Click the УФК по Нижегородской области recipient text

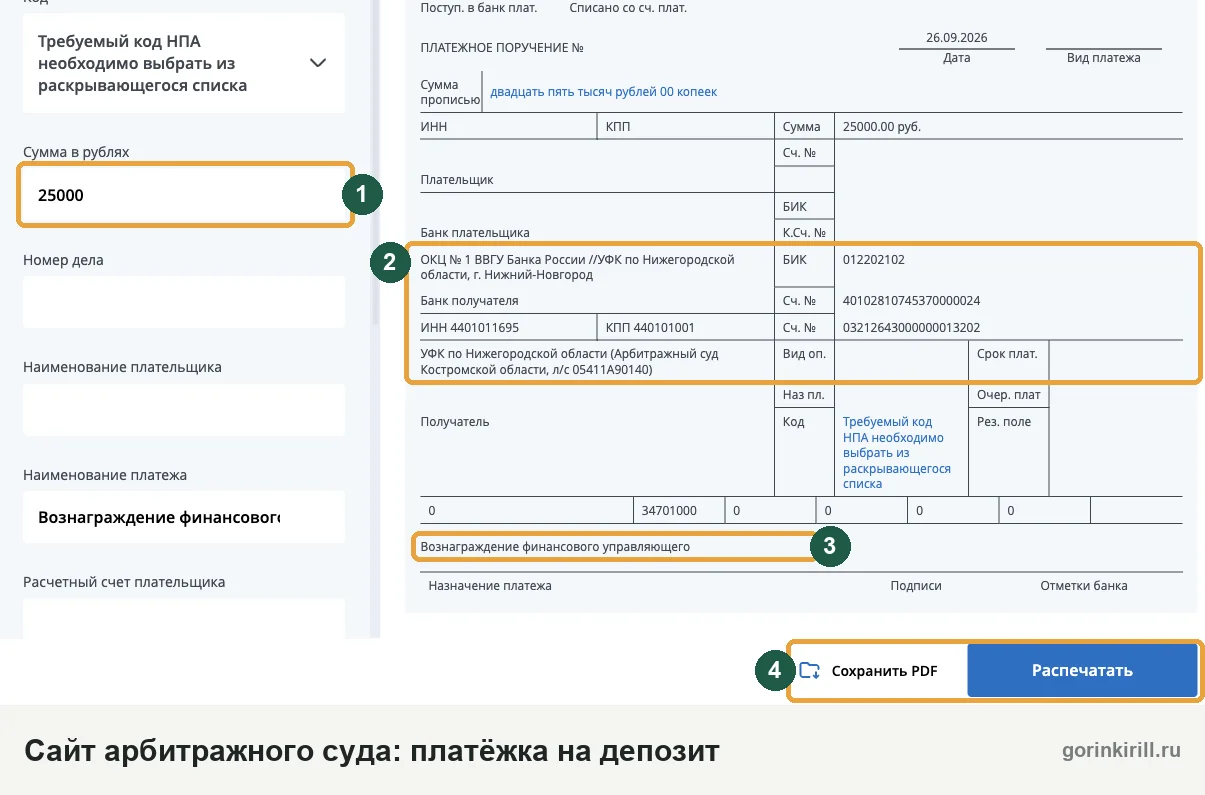[570, 361]
